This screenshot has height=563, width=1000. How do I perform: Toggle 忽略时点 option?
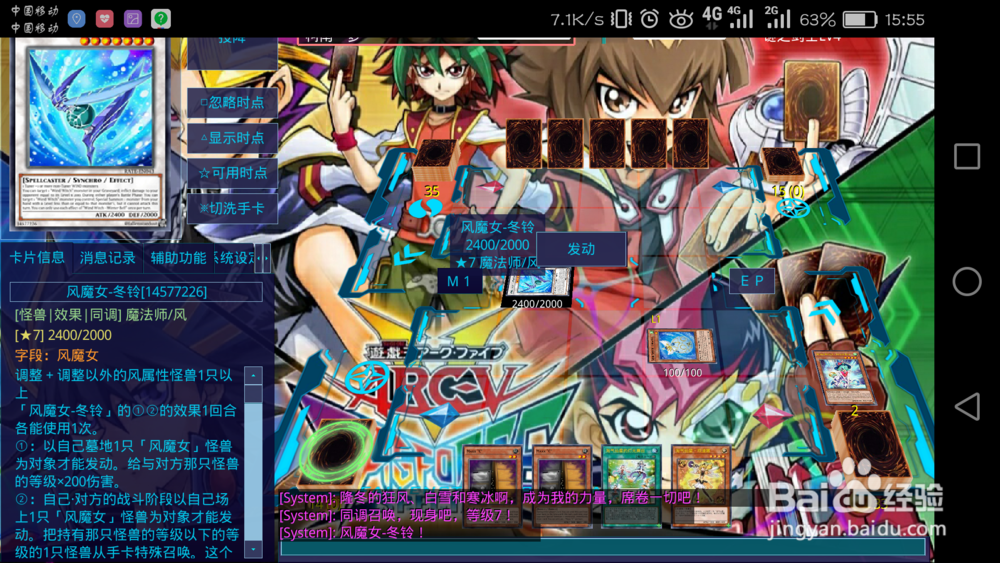tap(232, 103)
